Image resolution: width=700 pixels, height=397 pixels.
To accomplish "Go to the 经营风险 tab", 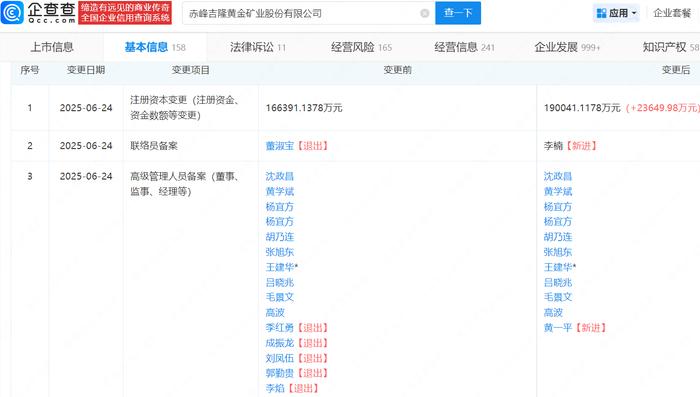I will [x=361, y=47].
